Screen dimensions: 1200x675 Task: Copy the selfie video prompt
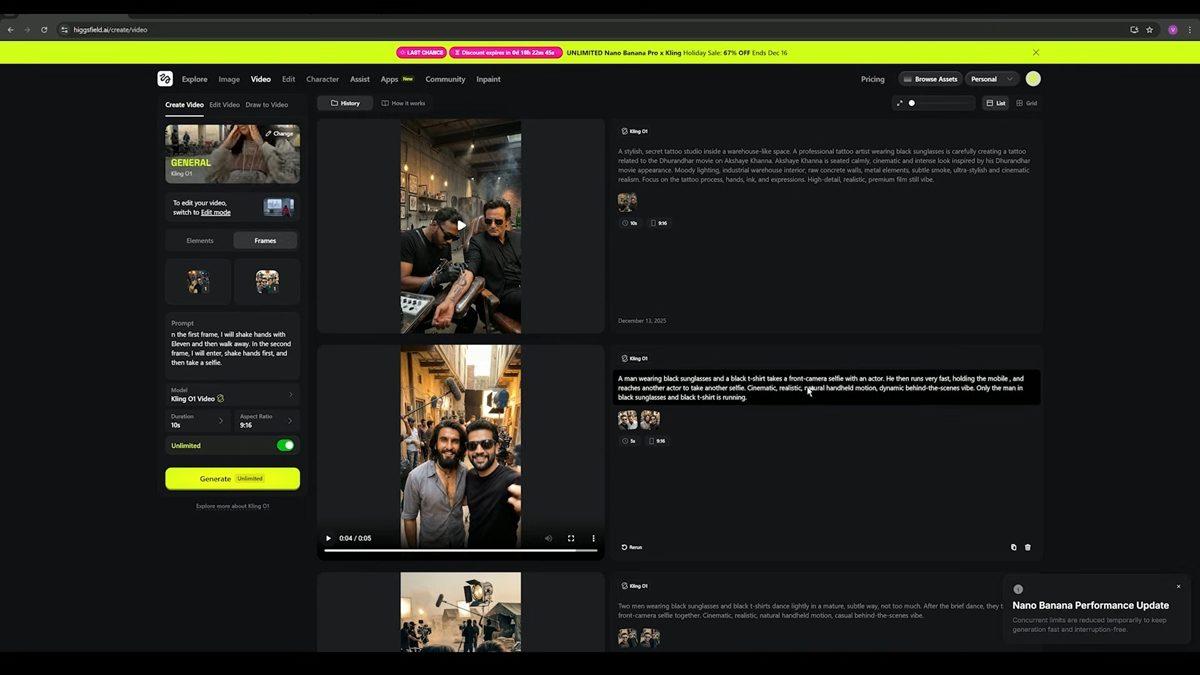point(1013,547)
